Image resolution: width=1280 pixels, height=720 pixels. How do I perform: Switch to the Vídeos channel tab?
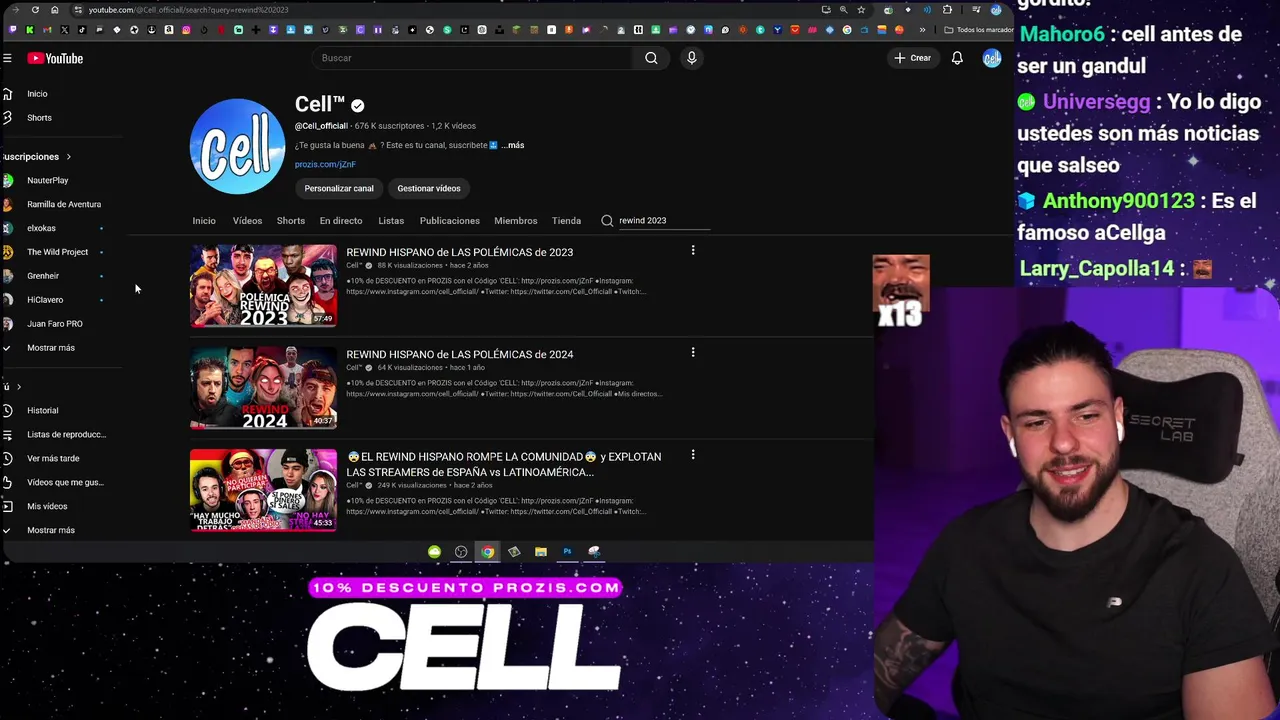tap(247, 220)
